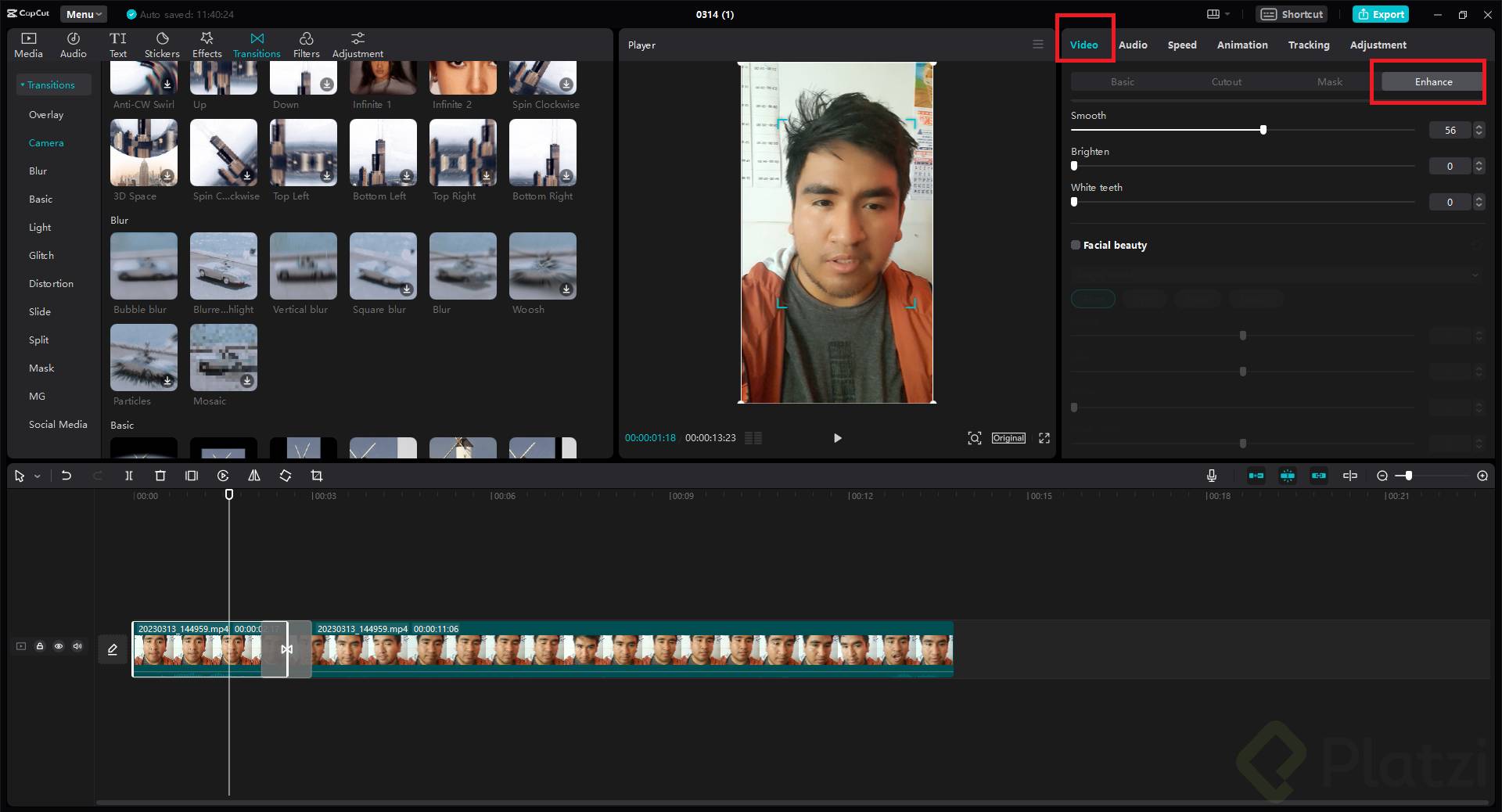The width and height of the screenshot is (1502, 812).
Task: Select the Crop tool in timeline toolbar
Action: pyautogui.click(x=317, y=476)
